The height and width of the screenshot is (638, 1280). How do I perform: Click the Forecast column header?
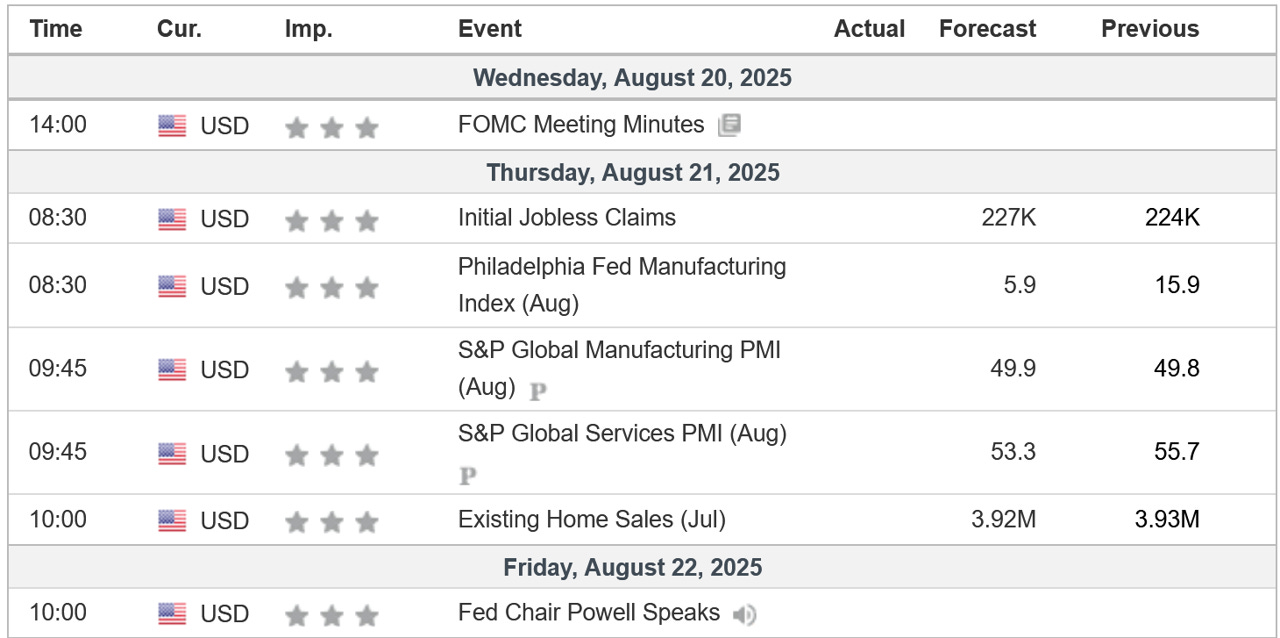tap(986, 29)
